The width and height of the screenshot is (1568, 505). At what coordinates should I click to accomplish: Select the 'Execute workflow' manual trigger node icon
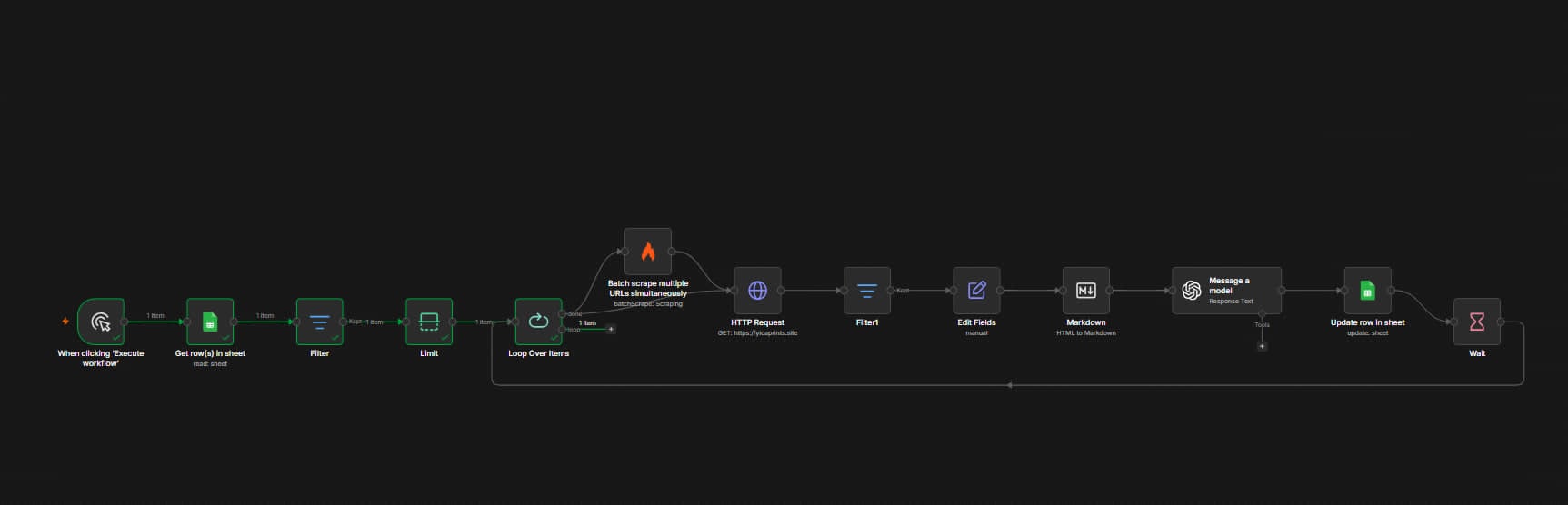(101, 322)
